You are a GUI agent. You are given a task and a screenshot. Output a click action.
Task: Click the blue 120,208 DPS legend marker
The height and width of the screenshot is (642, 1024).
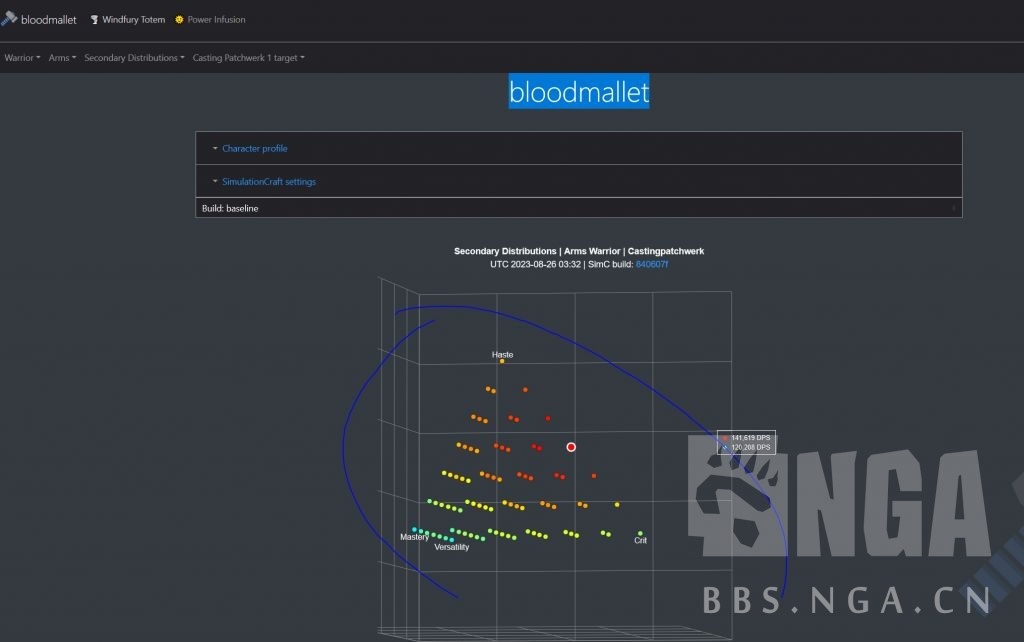(725, 448)
